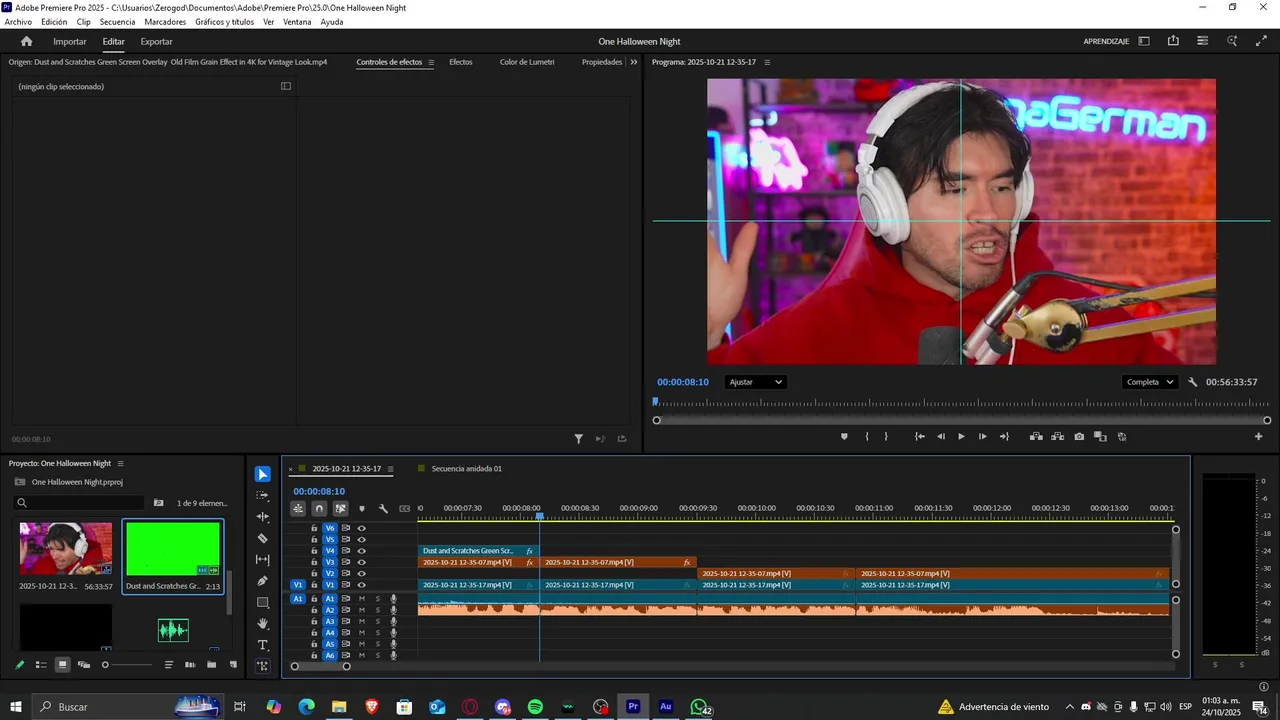Open Program Monitor settings wrench

click(x=1193, y=382)
